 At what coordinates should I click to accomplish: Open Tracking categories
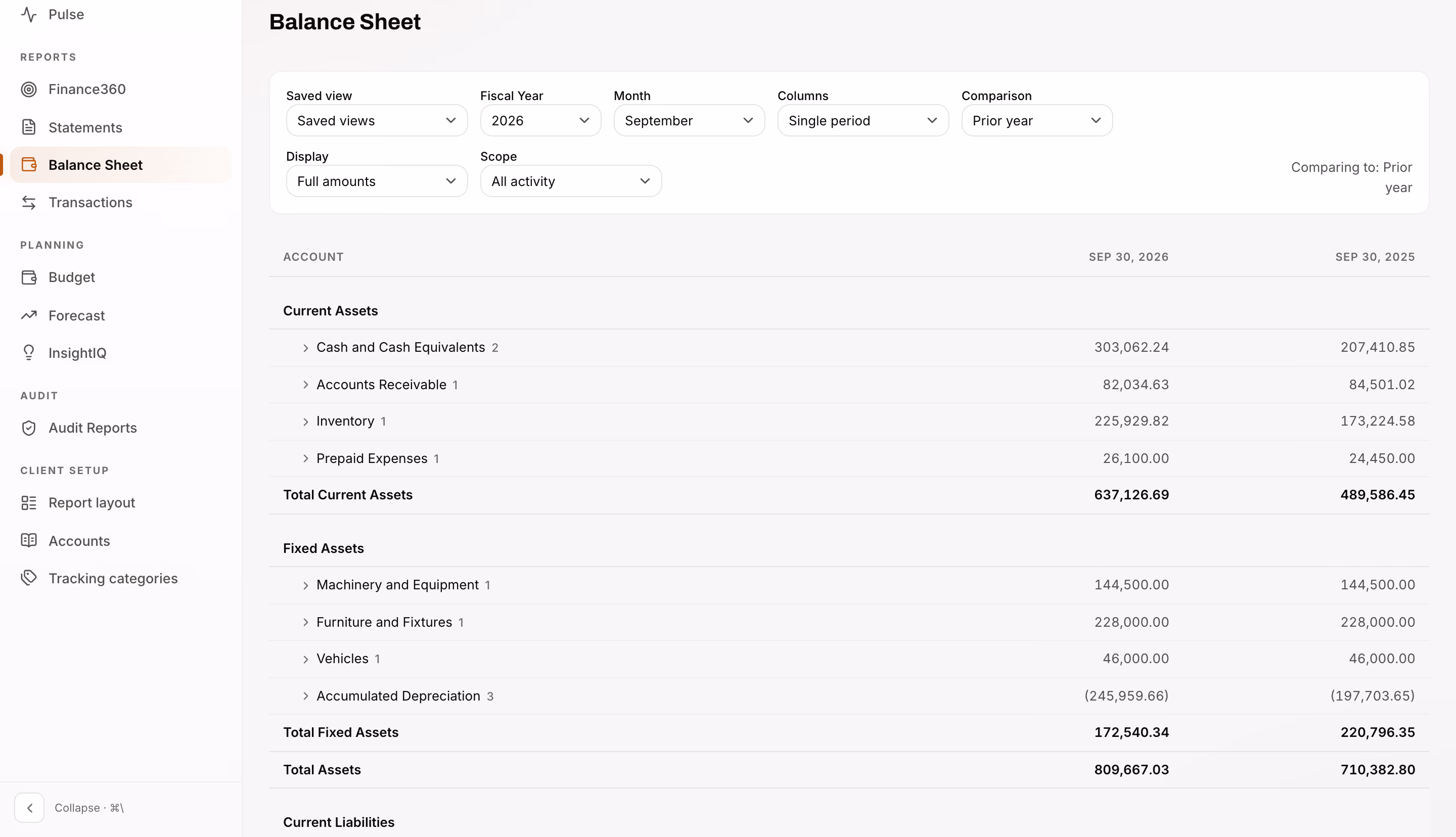pos(121,578)
